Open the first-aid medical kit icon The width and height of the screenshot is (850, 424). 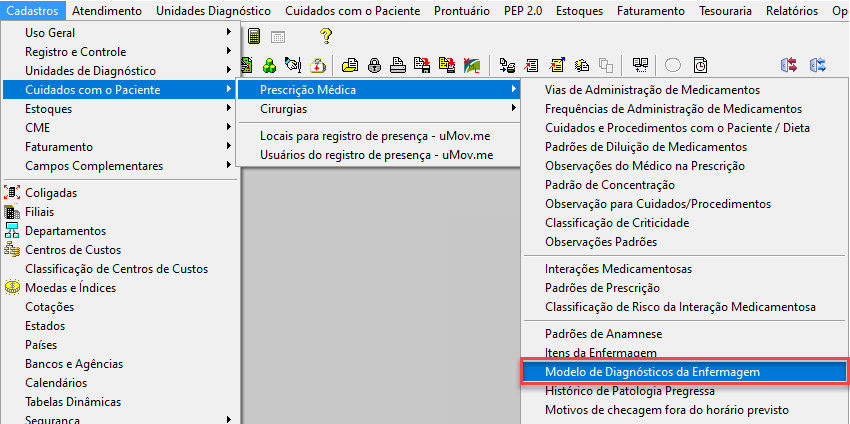pos(317,66)
